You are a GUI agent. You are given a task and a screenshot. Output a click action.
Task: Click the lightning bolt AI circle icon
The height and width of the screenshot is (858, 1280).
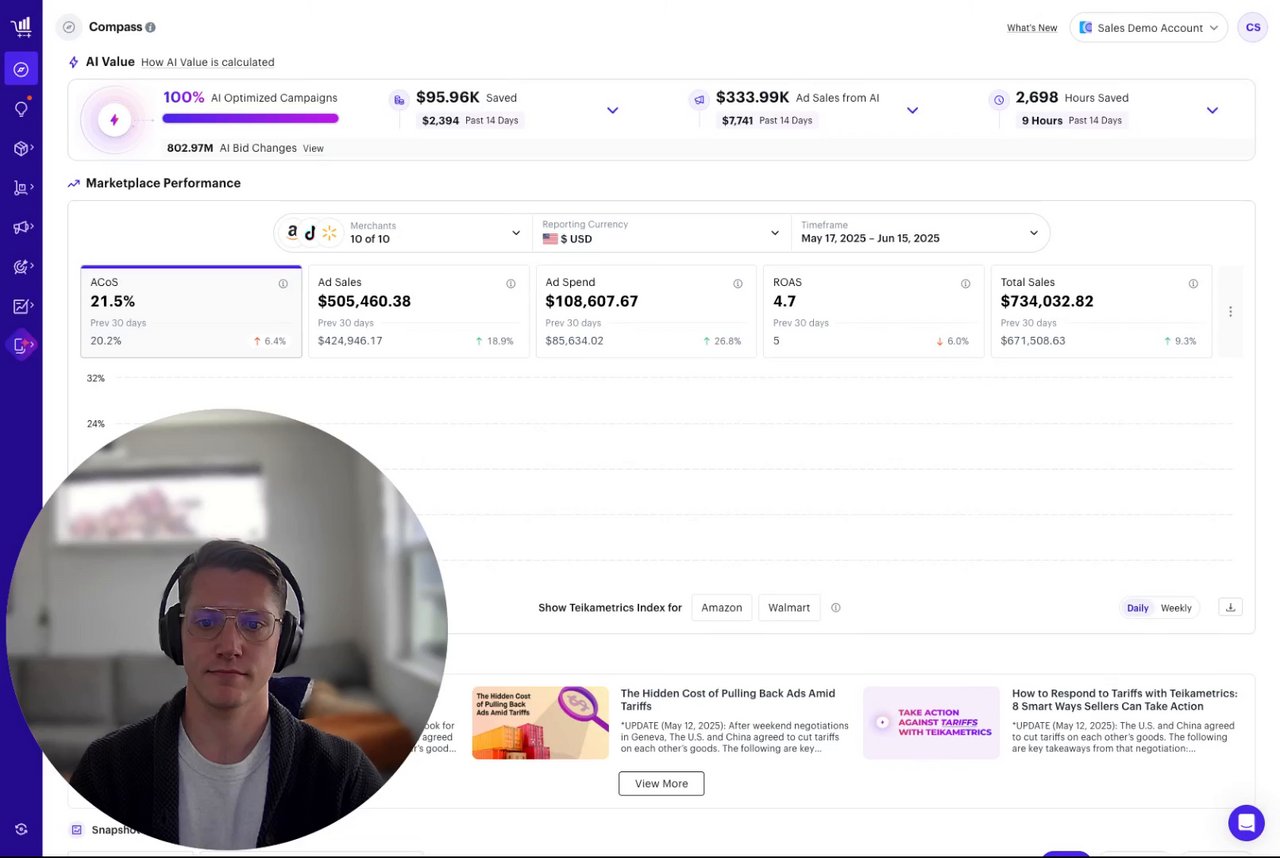114,120
